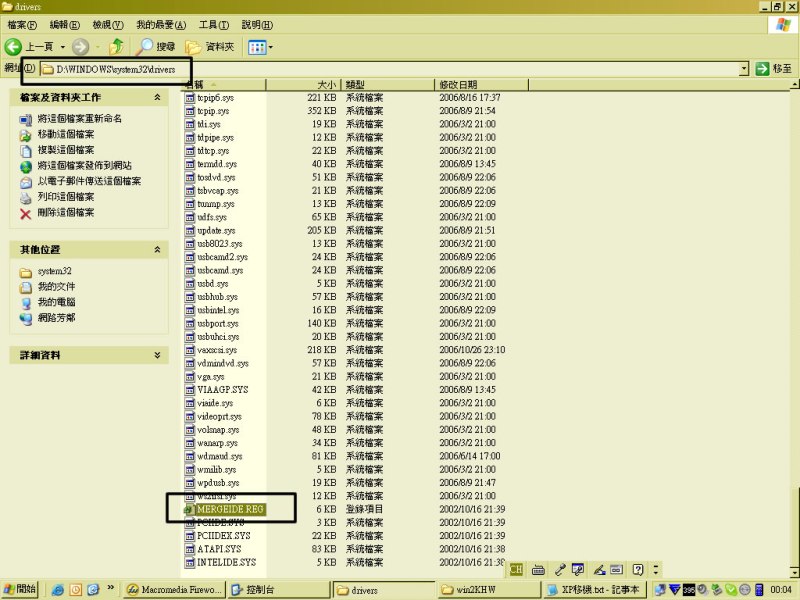Click the language bar help question icon
The image size is (800, 600).
(x=637, y=569)
